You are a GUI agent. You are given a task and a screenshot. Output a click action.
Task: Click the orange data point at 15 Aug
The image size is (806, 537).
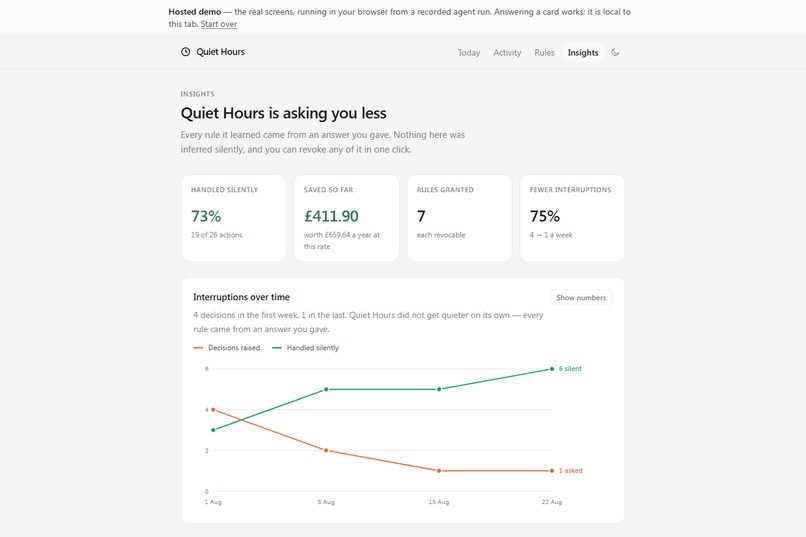(x=439, y=471)
